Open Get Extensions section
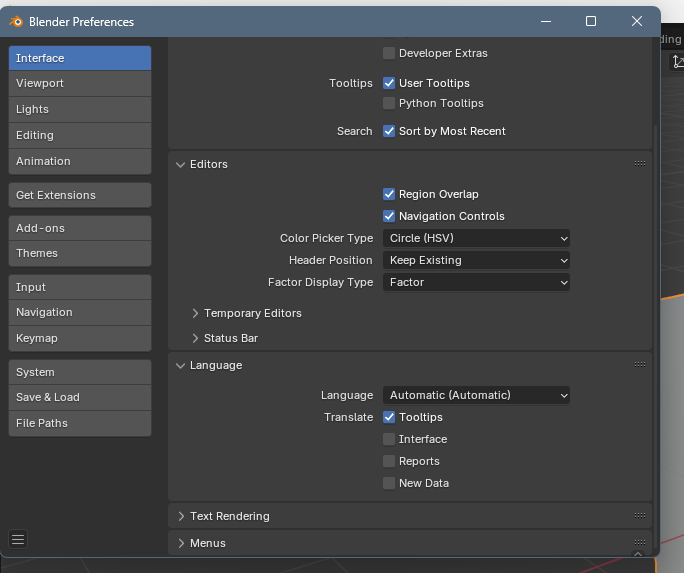 coord(80,195)
